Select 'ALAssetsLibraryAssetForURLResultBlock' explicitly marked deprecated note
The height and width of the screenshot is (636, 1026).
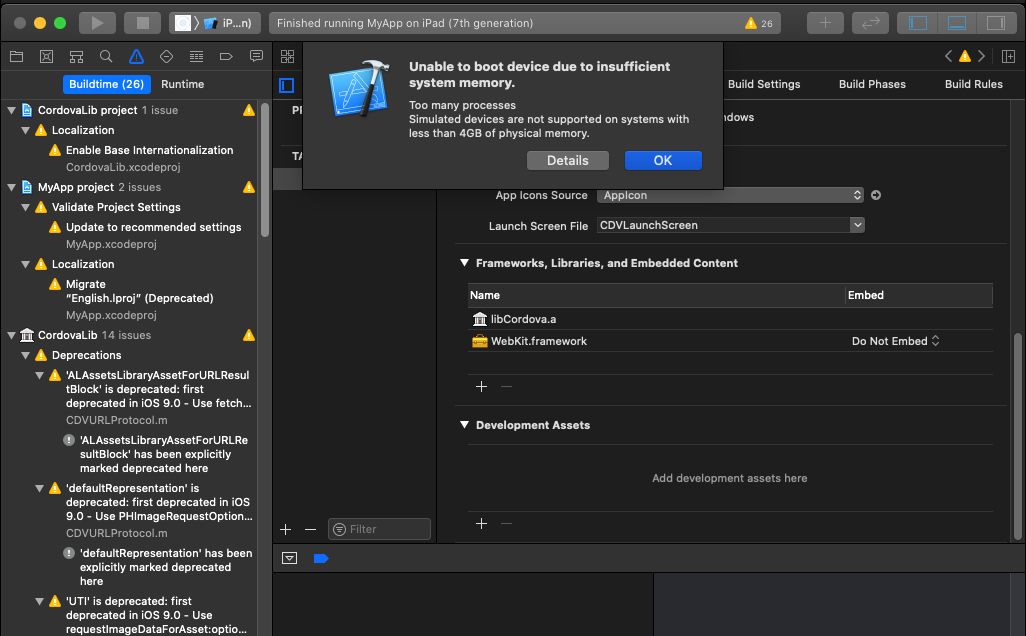point(164,454)
